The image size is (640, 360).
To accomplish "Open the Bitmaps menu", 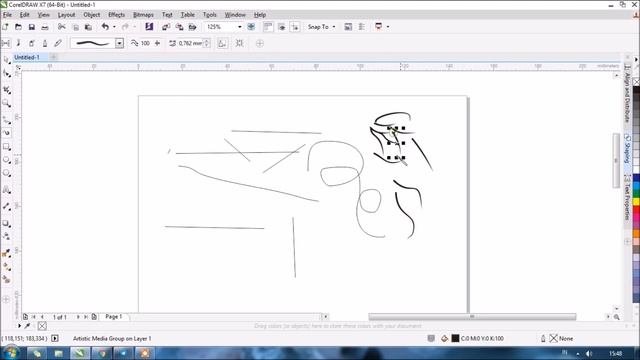I will pyautogui.click(x=143, y=15).
